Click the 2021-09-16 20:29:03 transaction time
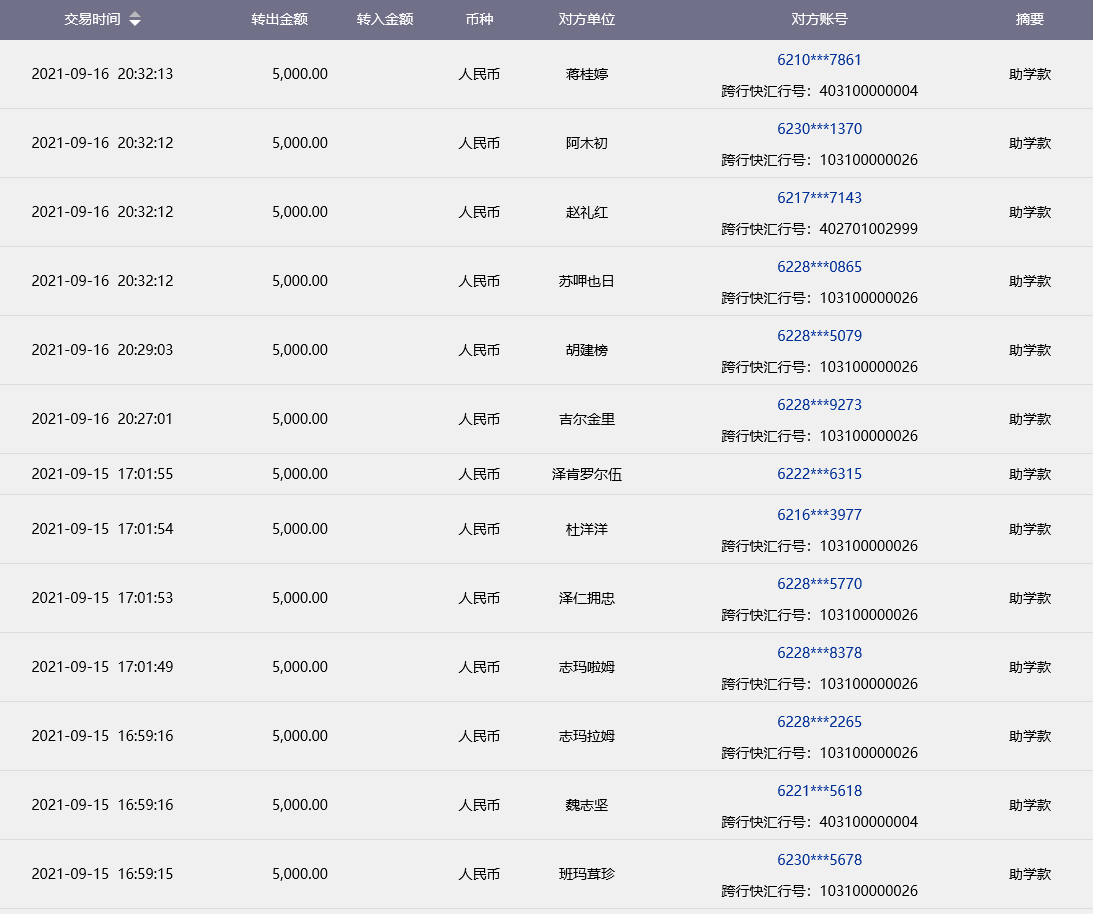Screen dimensions: 1093x914 tap(102, 350)
